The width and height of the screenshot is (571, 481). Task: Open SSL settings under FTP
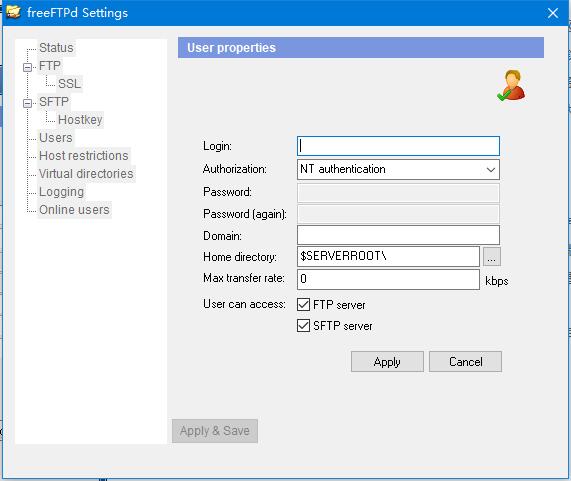click(70, 83)
